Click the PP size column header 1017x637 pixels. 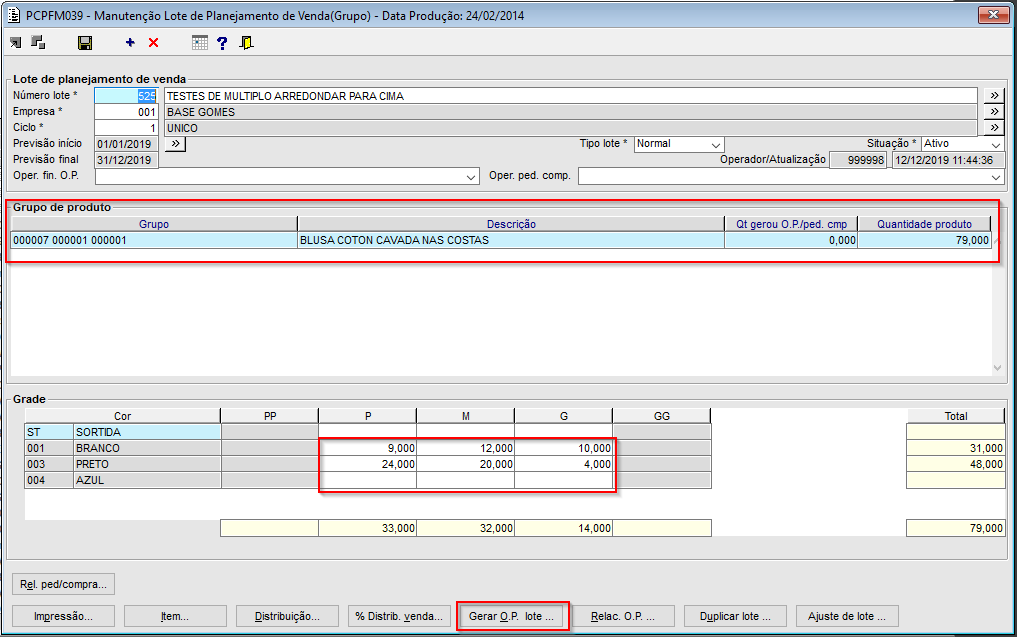tap(270, 416)
